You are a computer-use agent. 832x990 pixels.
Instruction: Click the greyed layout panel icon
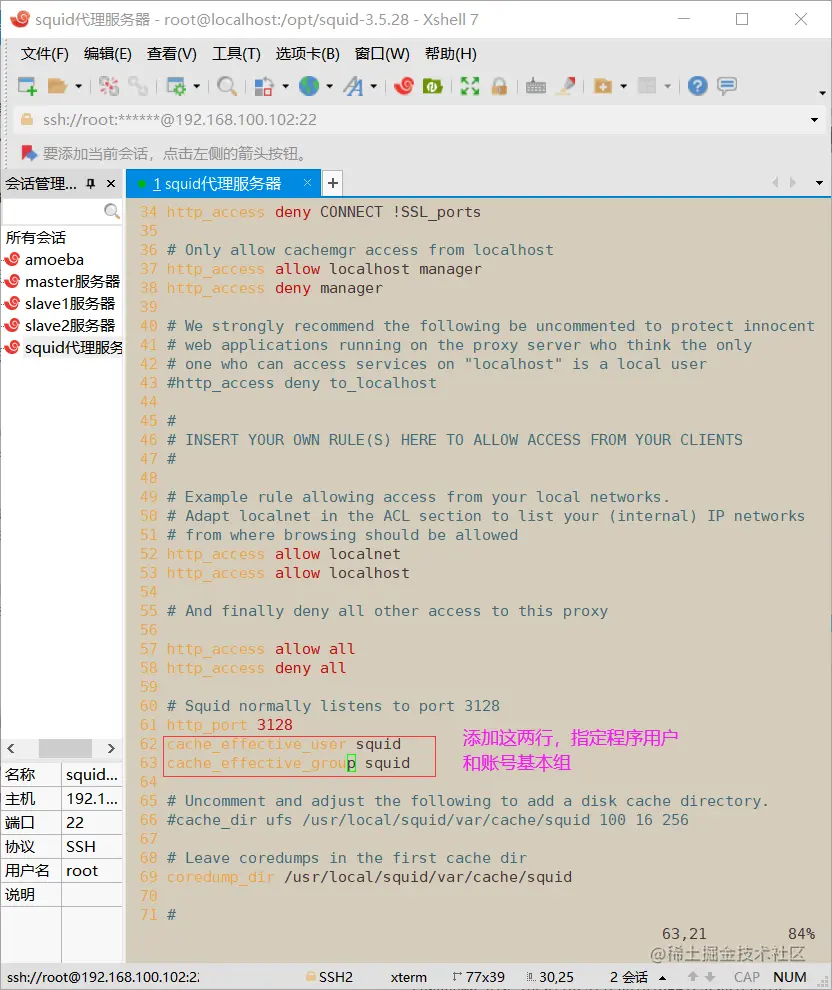click(x=647, y=86)
